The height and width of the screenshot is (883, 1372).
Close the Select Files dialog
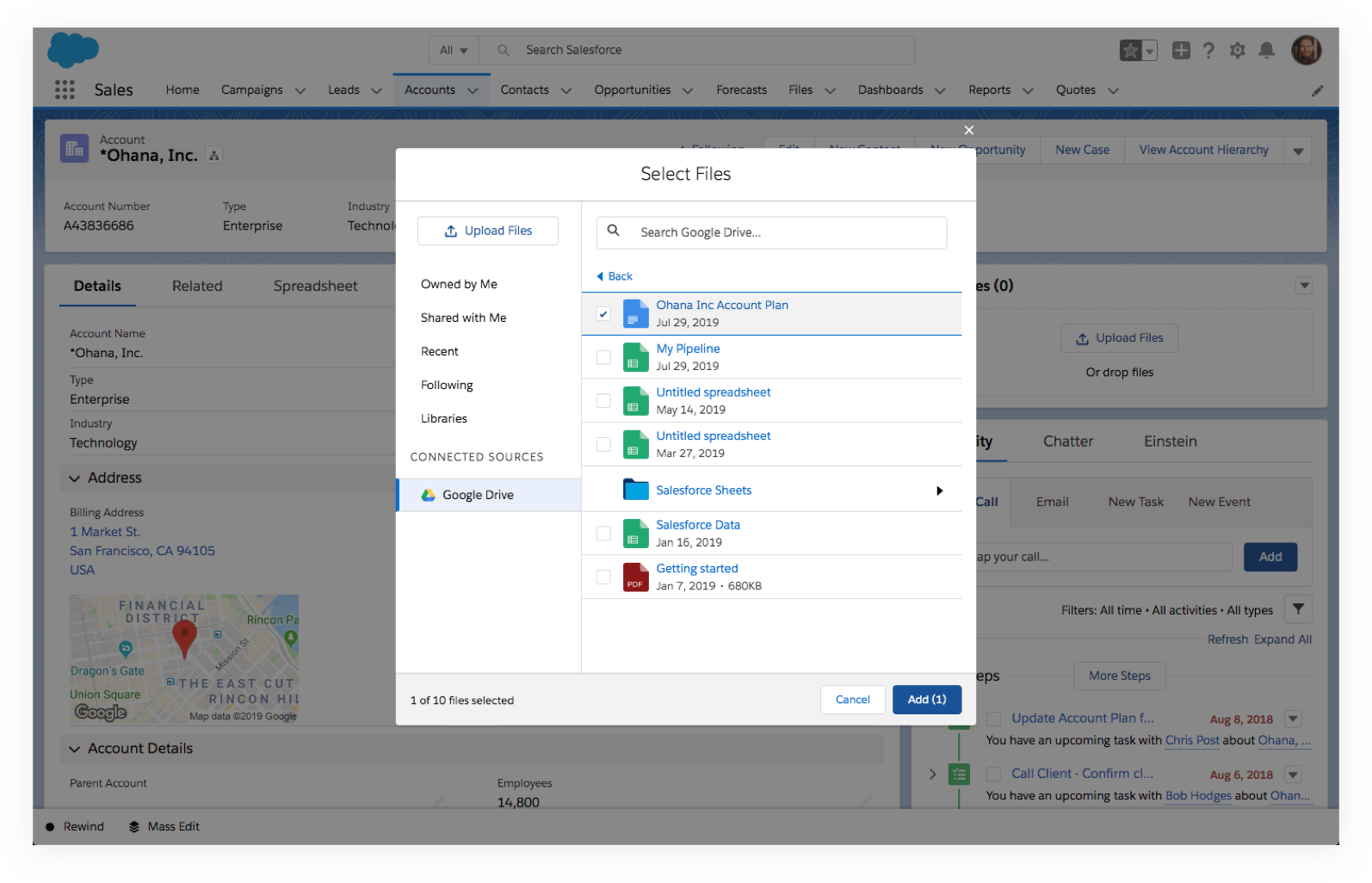tap(968, 130)
